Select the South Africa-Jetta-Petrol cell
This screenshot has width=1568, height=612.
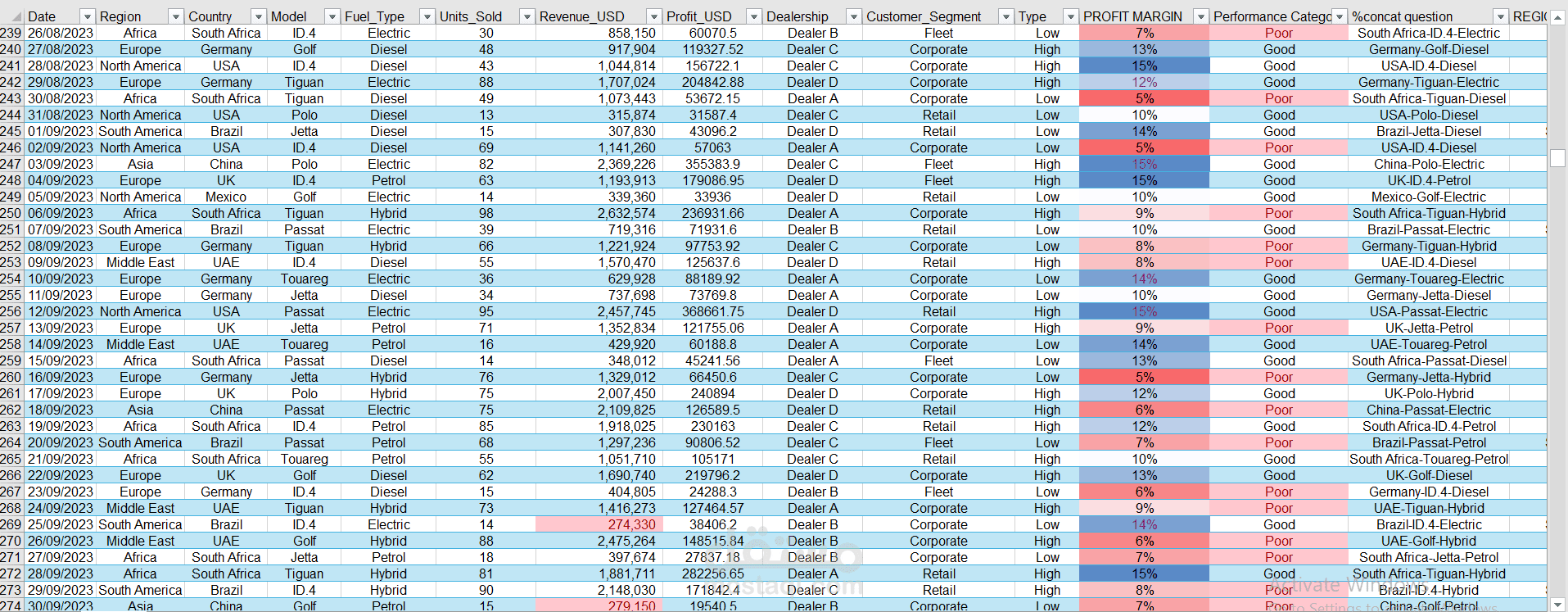1429,557
